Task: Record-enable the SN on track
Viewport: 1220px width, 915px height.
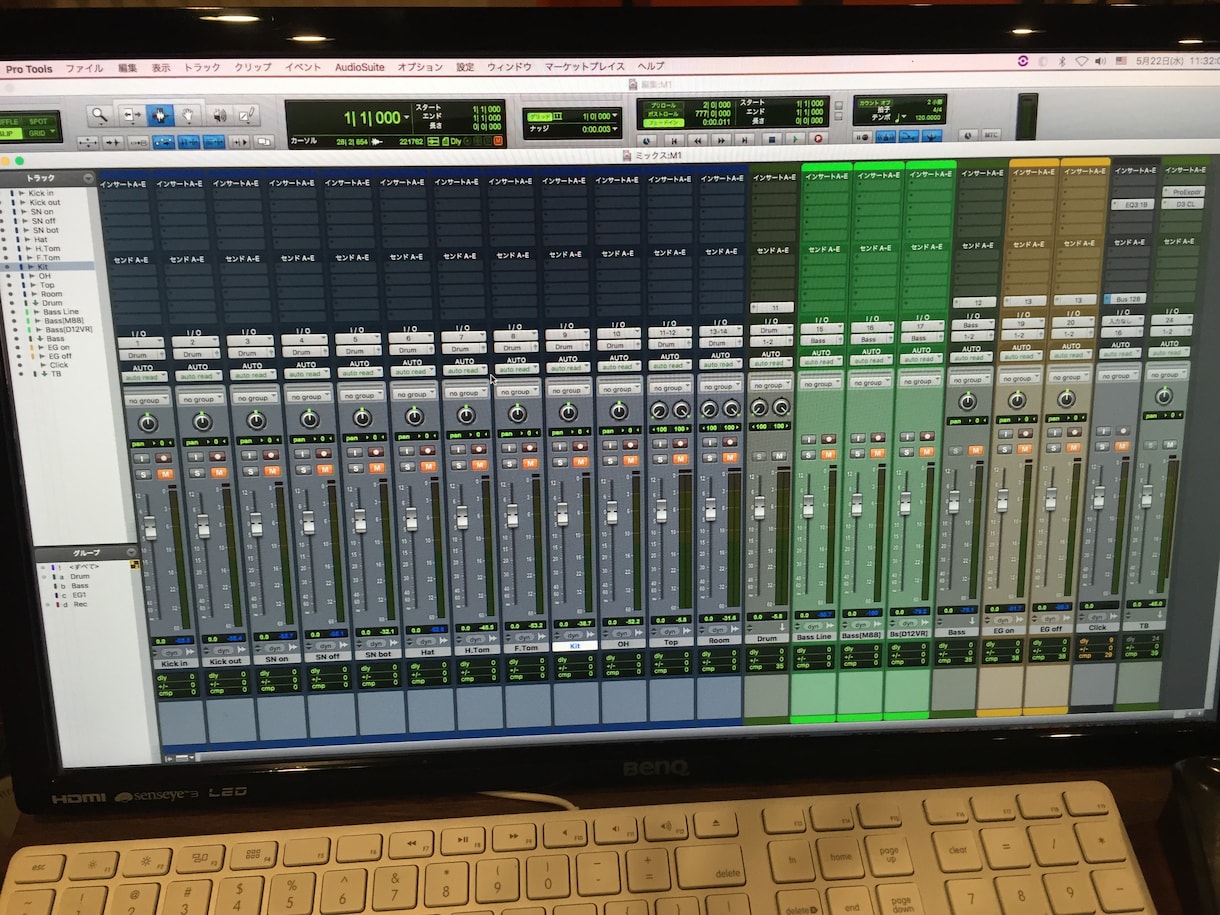Action: (270, 454)
